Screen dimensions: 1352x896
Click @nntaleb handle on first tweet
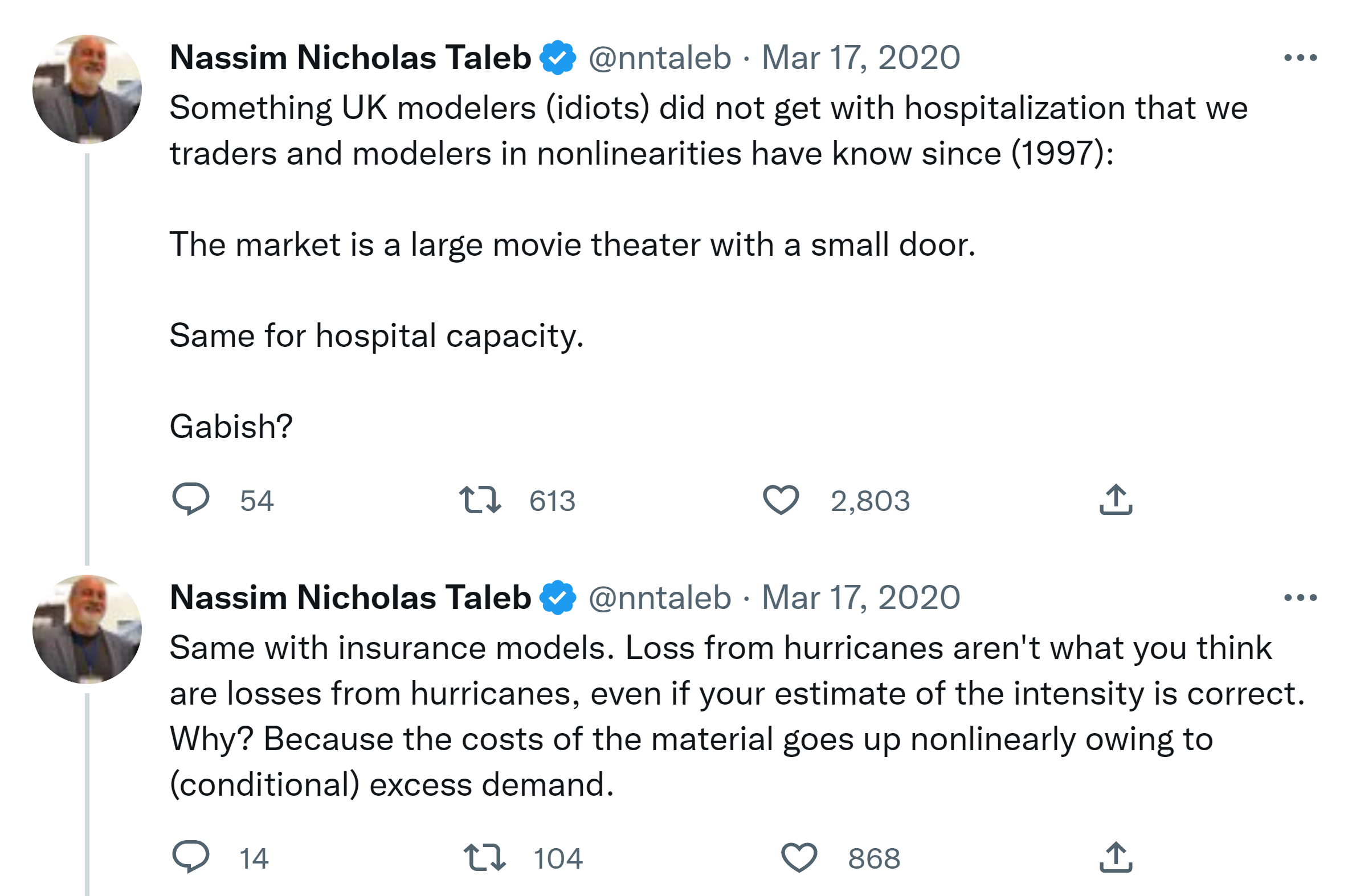pos(659,58)
